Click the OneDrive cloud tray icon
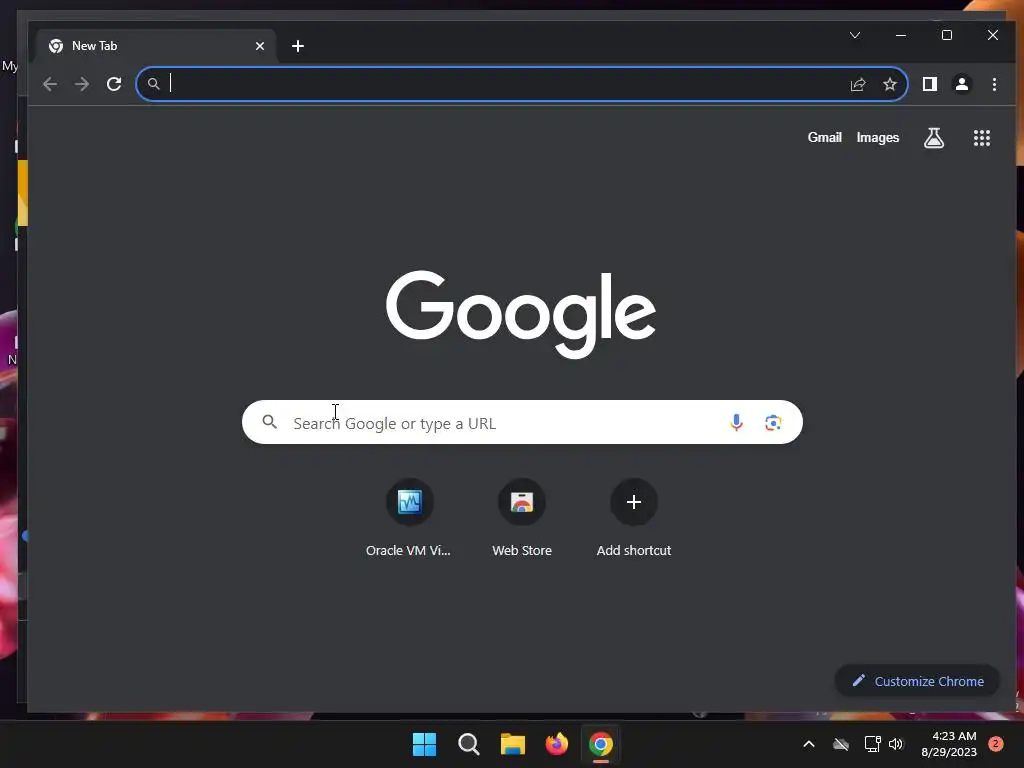This screenshot has height=768, width=1024. [841, 744]
